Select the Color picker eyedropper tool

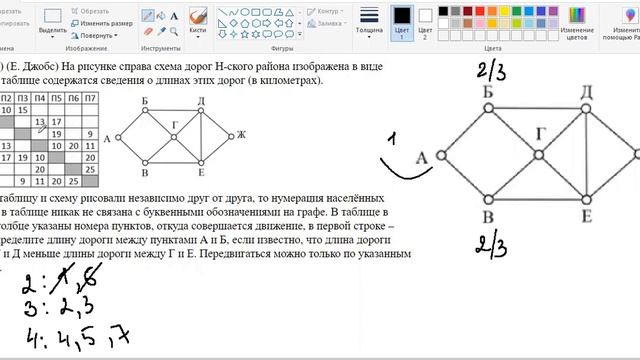[x=161, y=31]
